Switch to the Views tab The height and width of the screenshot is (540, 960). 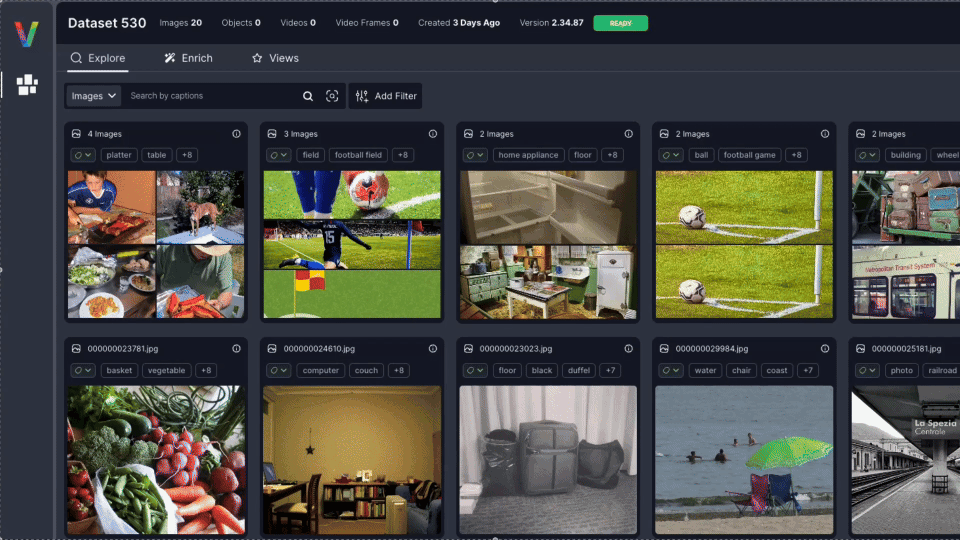(276, 58)
